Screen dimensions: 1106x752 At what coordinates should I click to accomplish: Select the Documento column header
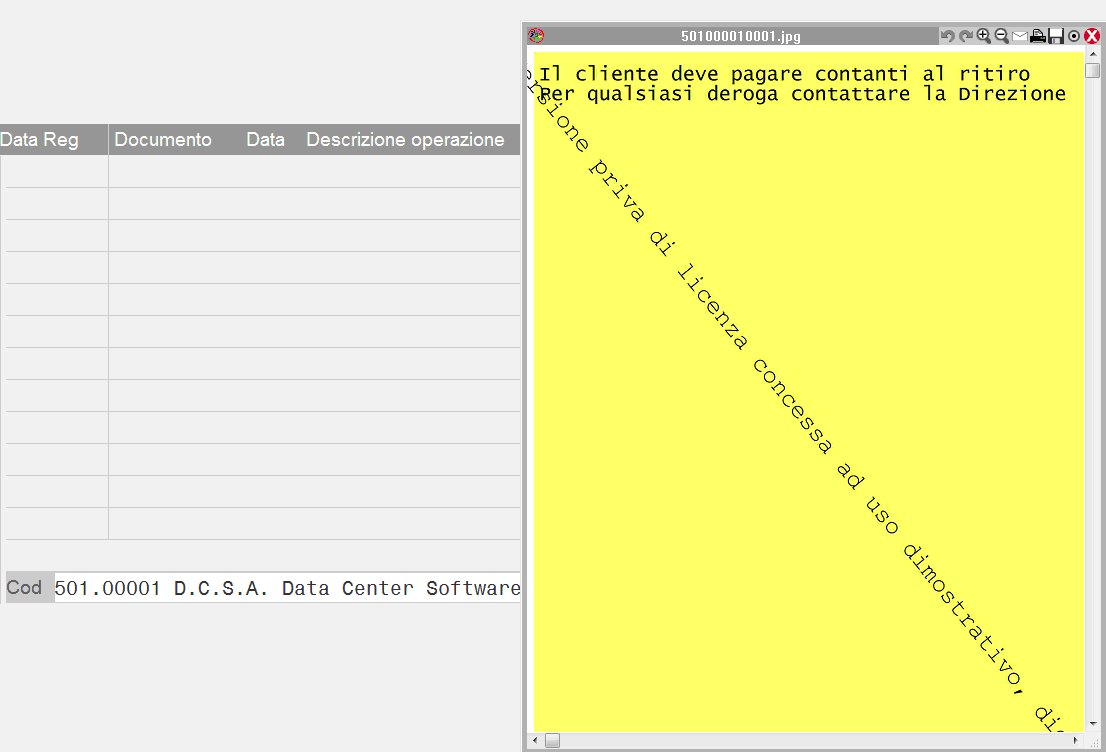tap(163, 140)
